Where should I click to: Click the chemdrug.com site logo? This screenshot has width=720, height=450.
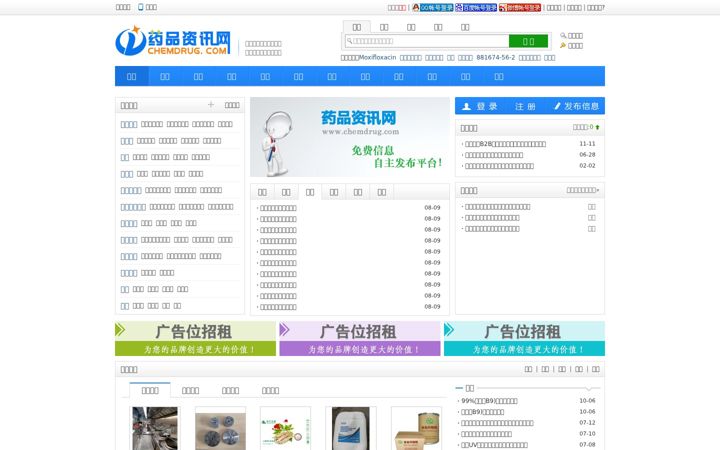pyautogui.click(x=173, y=41)
